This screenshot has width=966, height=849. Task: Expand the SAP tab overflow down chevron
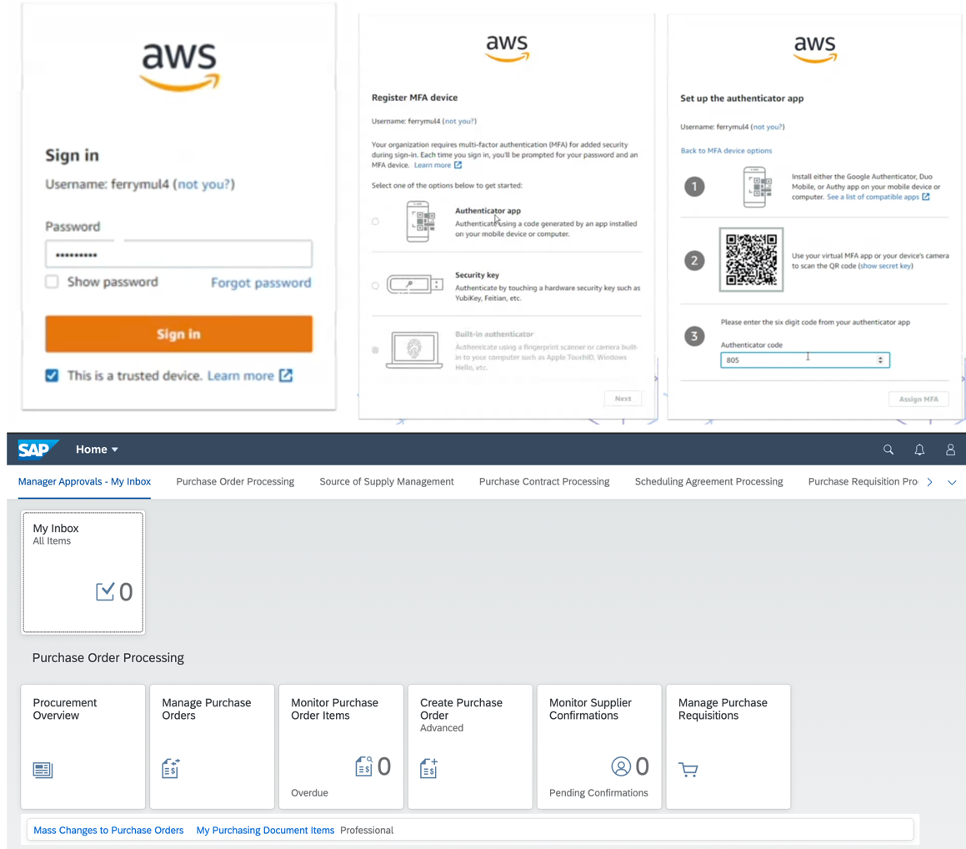[x=952, y=482]
